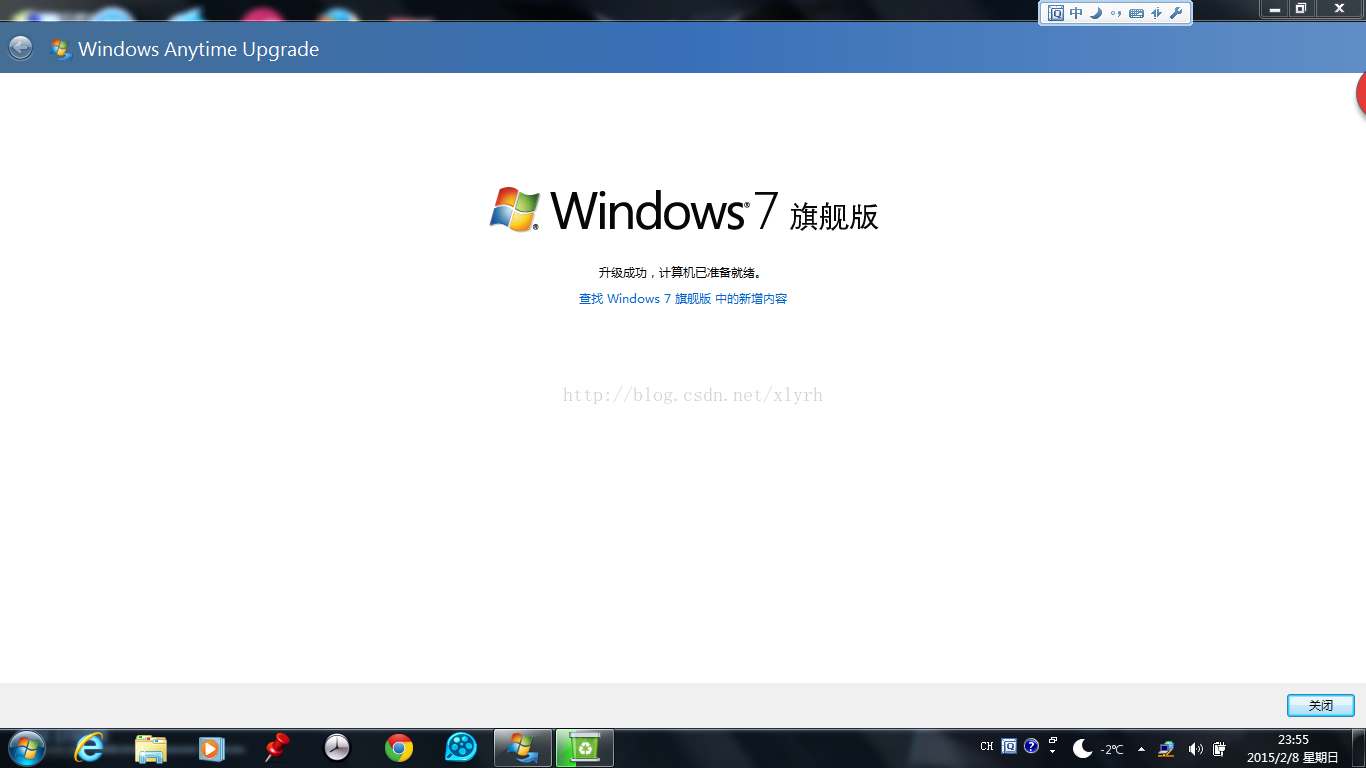1366x768 pixels.
Task: Open the network connection tray icon
Action: [1166, 748]
